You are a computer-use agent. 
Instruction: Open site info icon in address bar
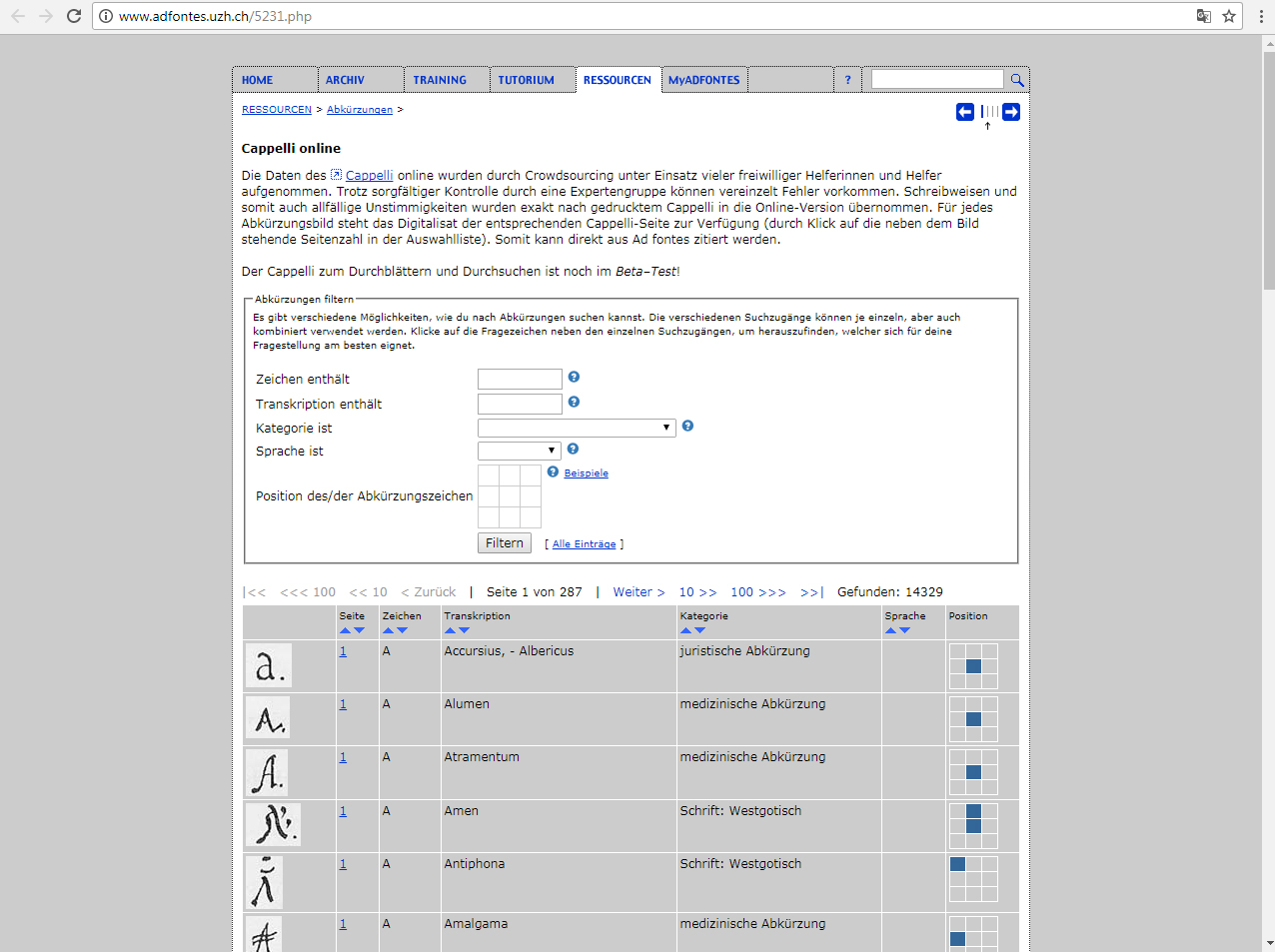click(x=106, y=16)
